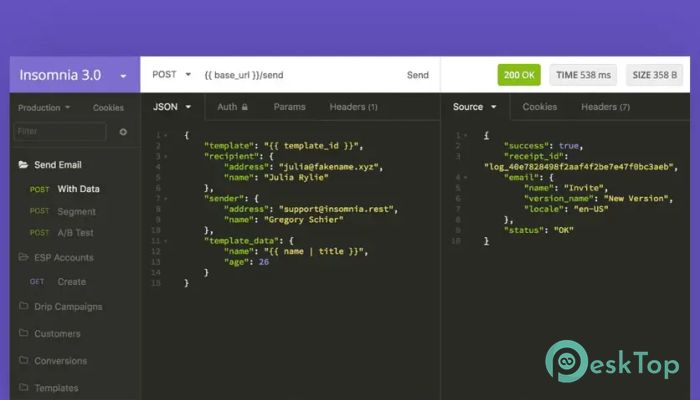700x400 pixels.
Task: Click the success true value in response
Action: 568,146
